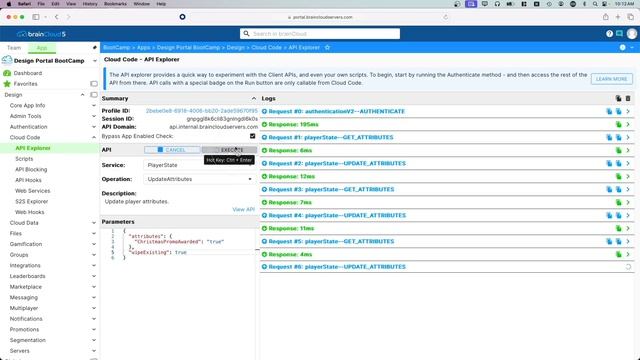Image resolution: width=640 pixels, height=360 pixels.
Task: Click the Dashboard gauge icon
Action: (x=7, y=73)
